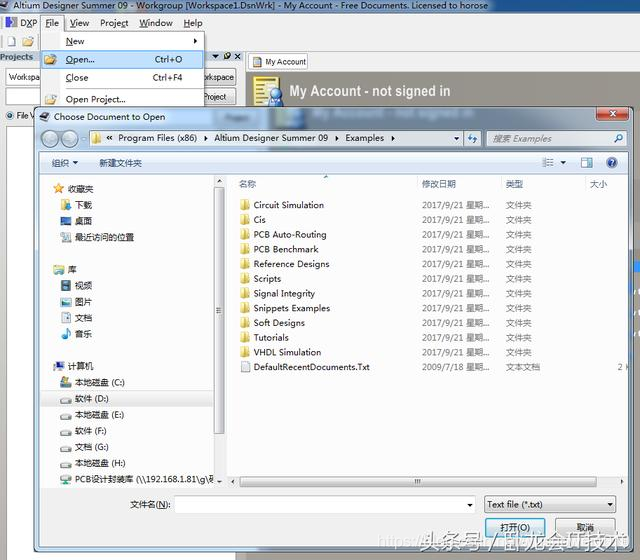This screenshot has width=640, height=560.
Task: Toggle the preview pane icon
Action: click(x=587, y=163)
